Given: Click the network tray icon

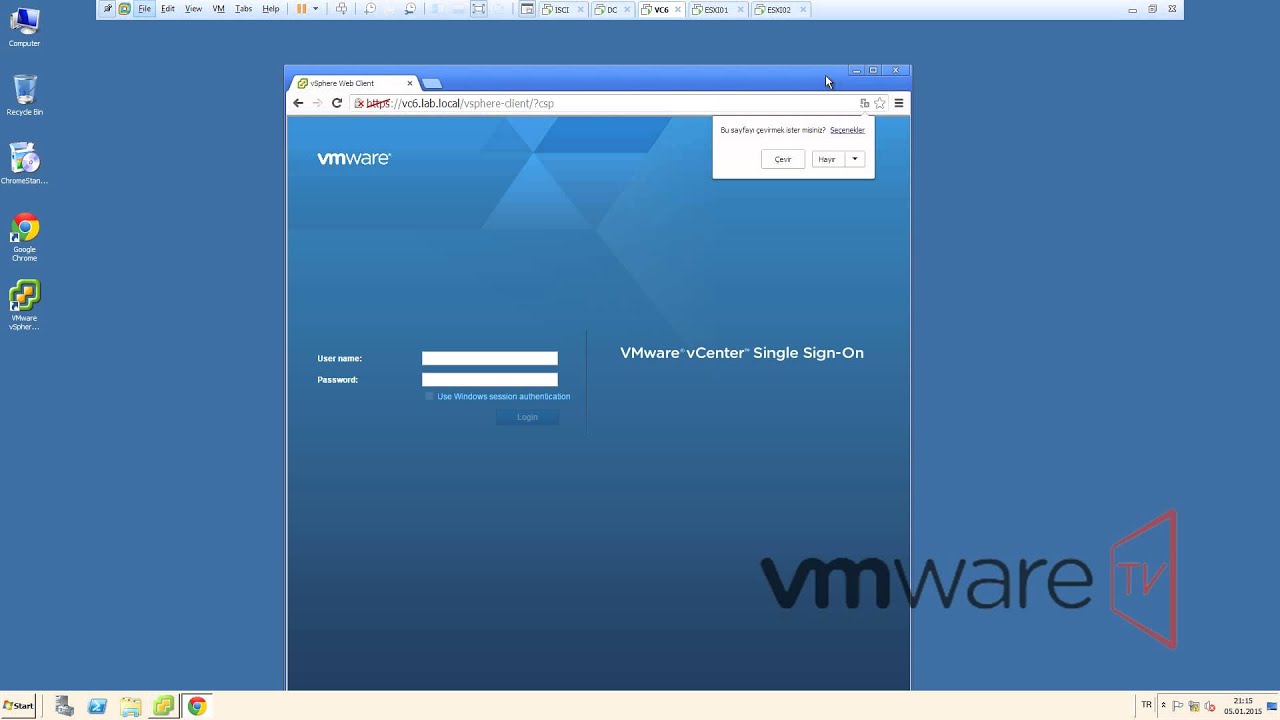Looking at the screenshot, I should (1194, 706).
